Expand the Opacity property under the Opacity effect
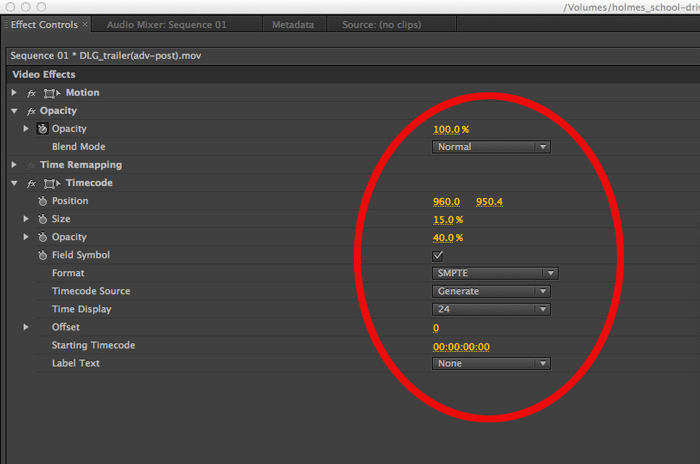Image resolution: width=700 pixels, height=464 pixels. (x=26, y=129)
